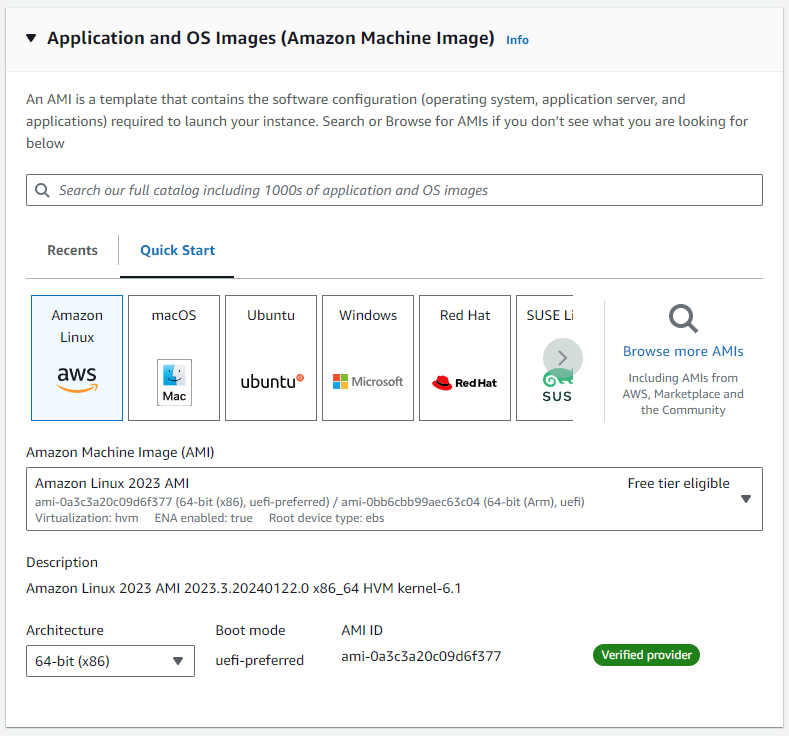This screenshot has height=736, width=789.
Task: Open the Architecture 64-bit (x86) dropdown
Action: (110, 661)
